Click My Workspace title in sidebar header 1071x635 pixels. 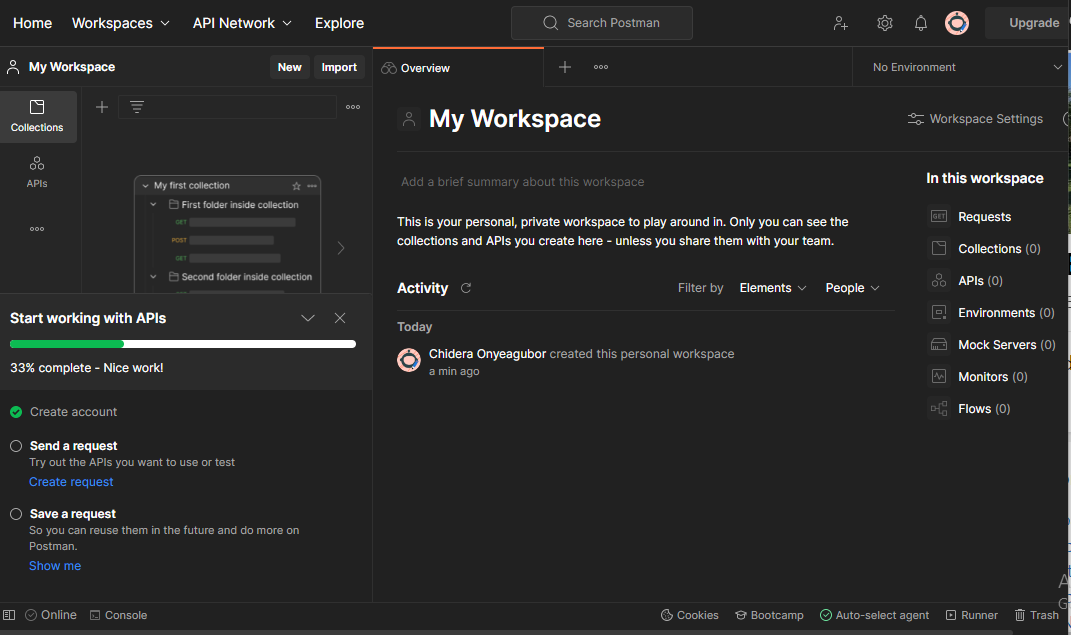(x=72, y=67)
